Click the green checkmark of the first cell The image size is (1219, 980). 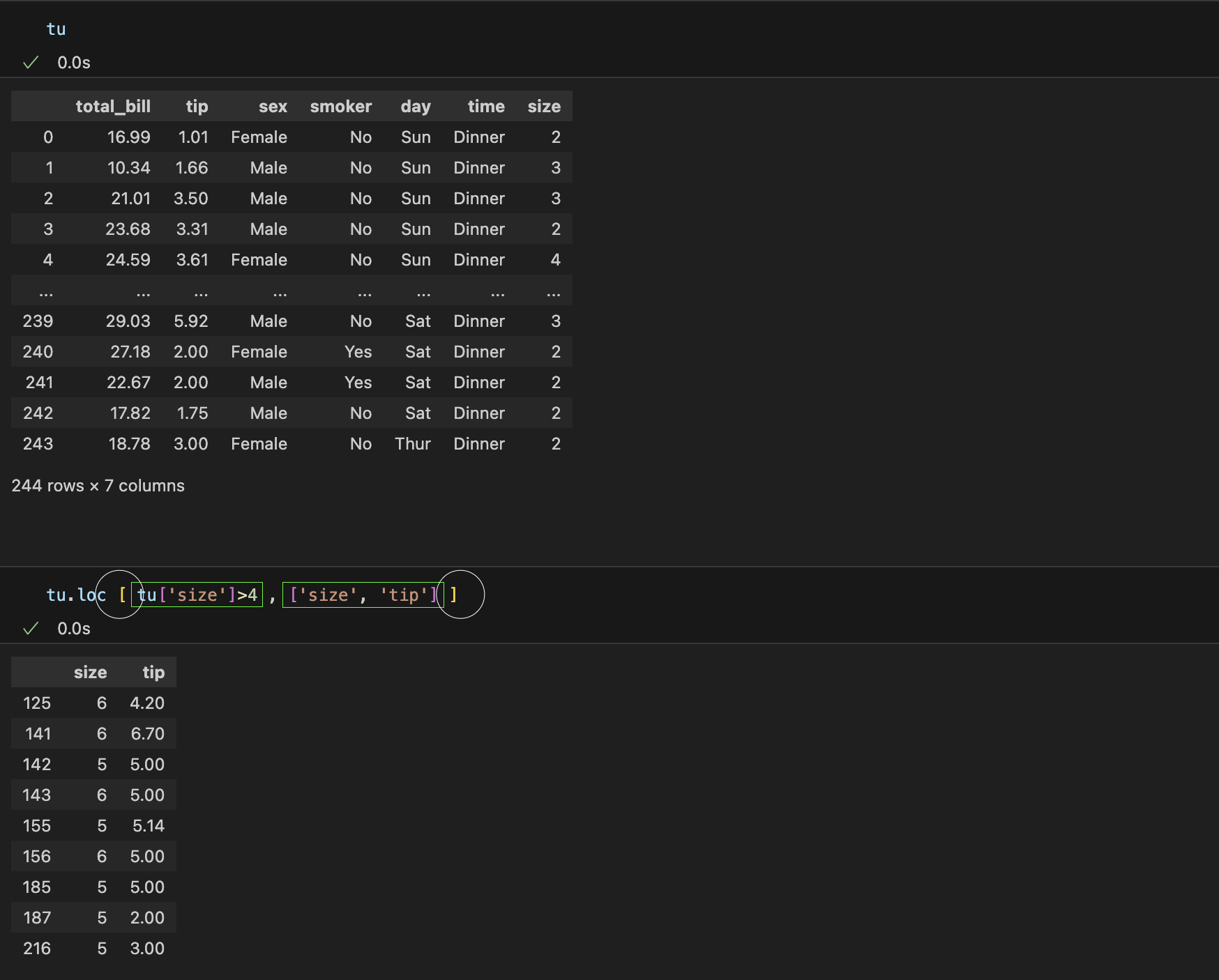(31, 63)
